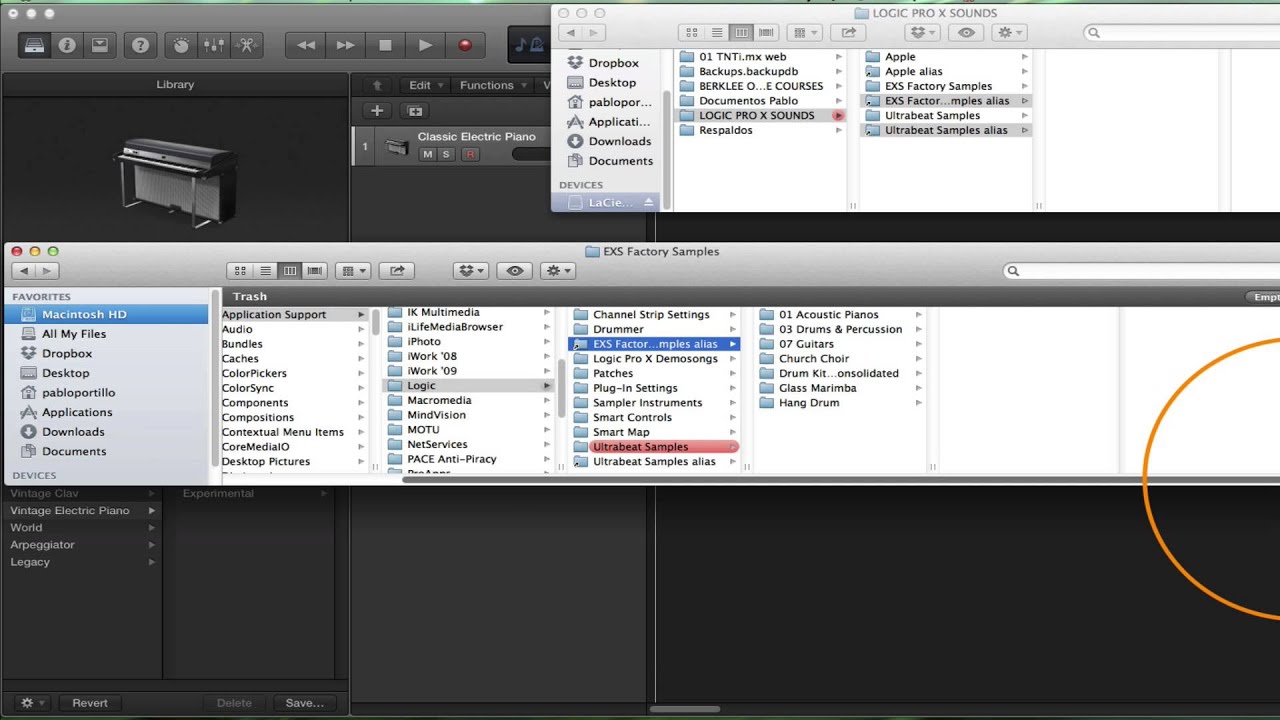Click the electric piano thumbnail in Library
This screenshot has width=1280, height=720.
(x=176, y=181)
